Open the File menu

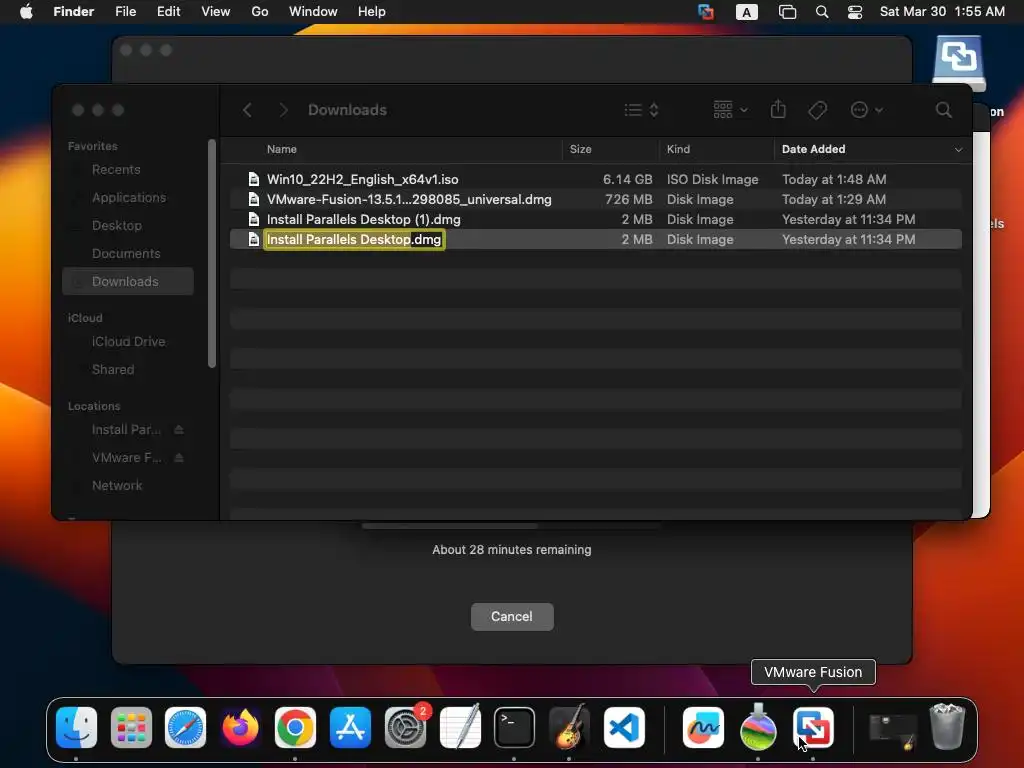coord(125,12)
